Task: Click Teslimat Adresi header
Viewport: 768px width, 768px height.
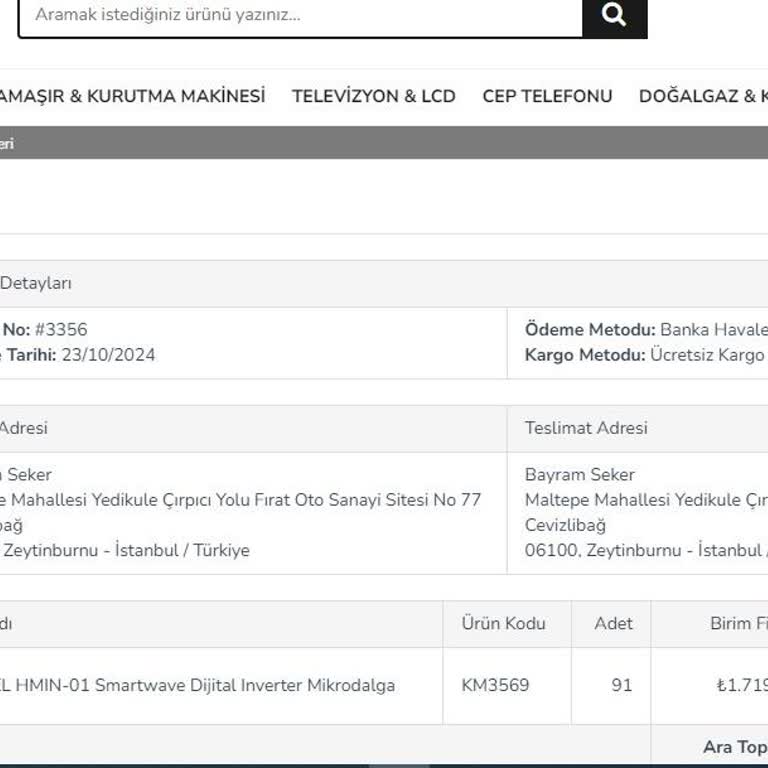Action: pyautogui.click(x=586, y=428)
